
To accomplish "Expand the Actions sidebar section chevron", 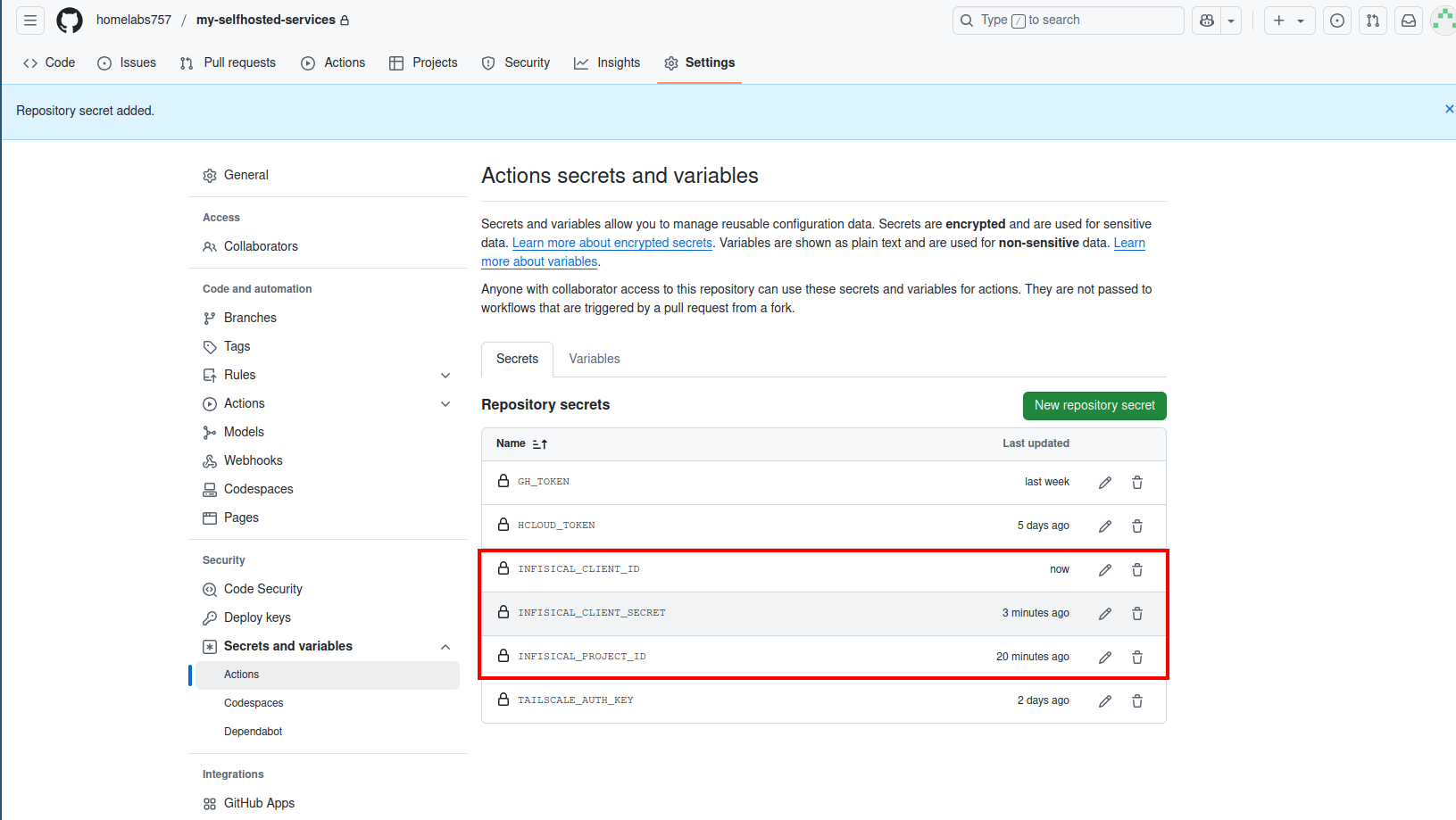I will 445,404.
